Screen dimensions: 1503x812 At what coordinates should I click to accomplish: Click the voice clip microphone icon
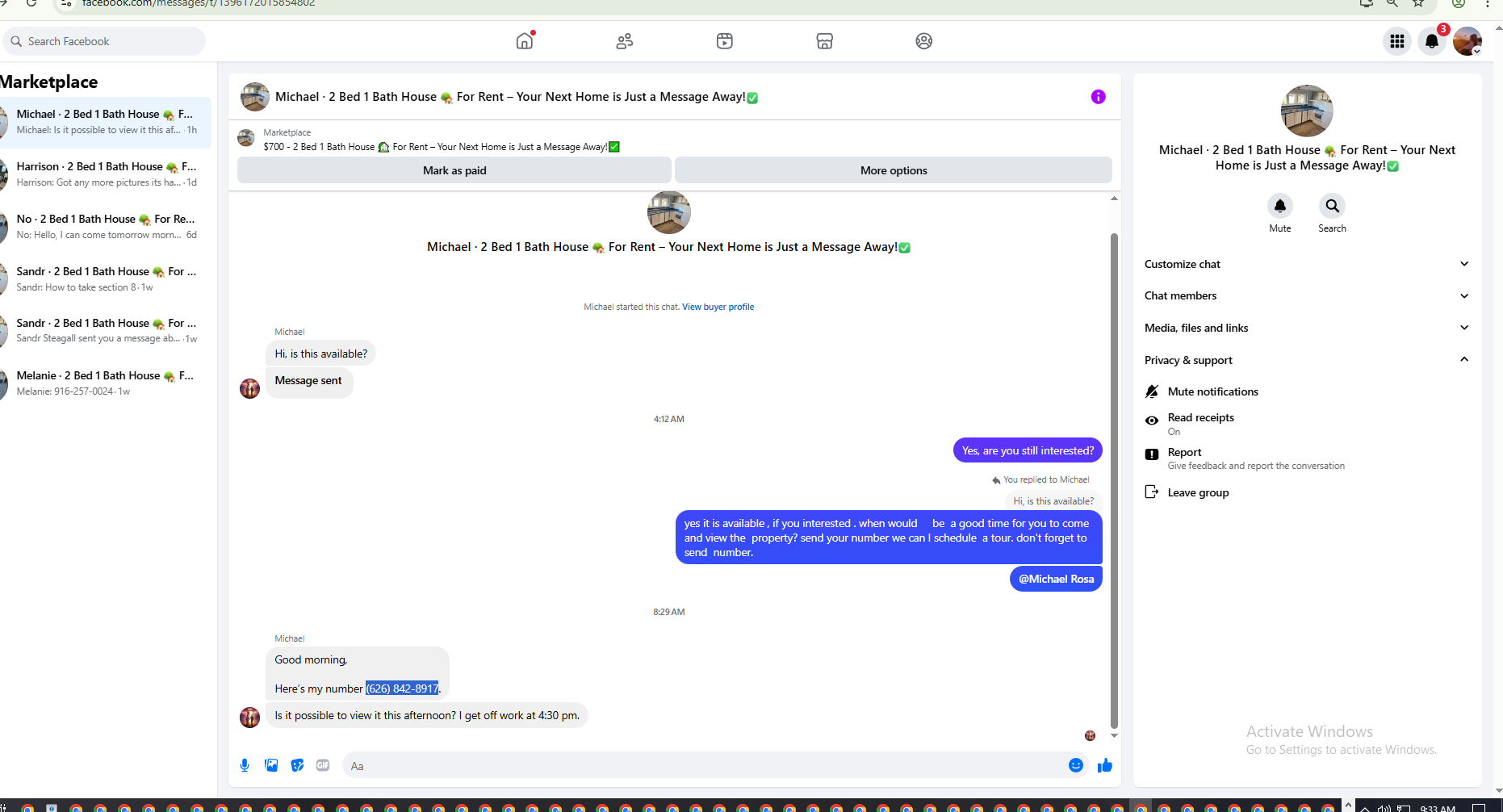(245, 765)
